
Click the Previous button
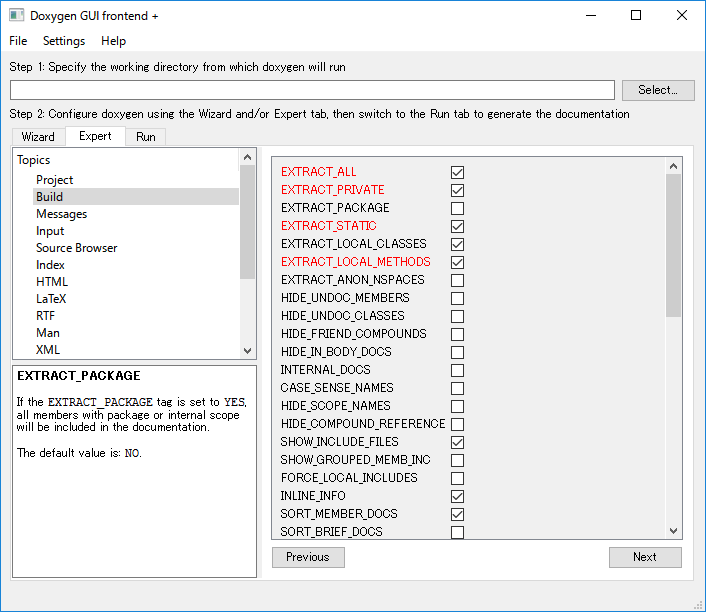click(x=308, y=557)
